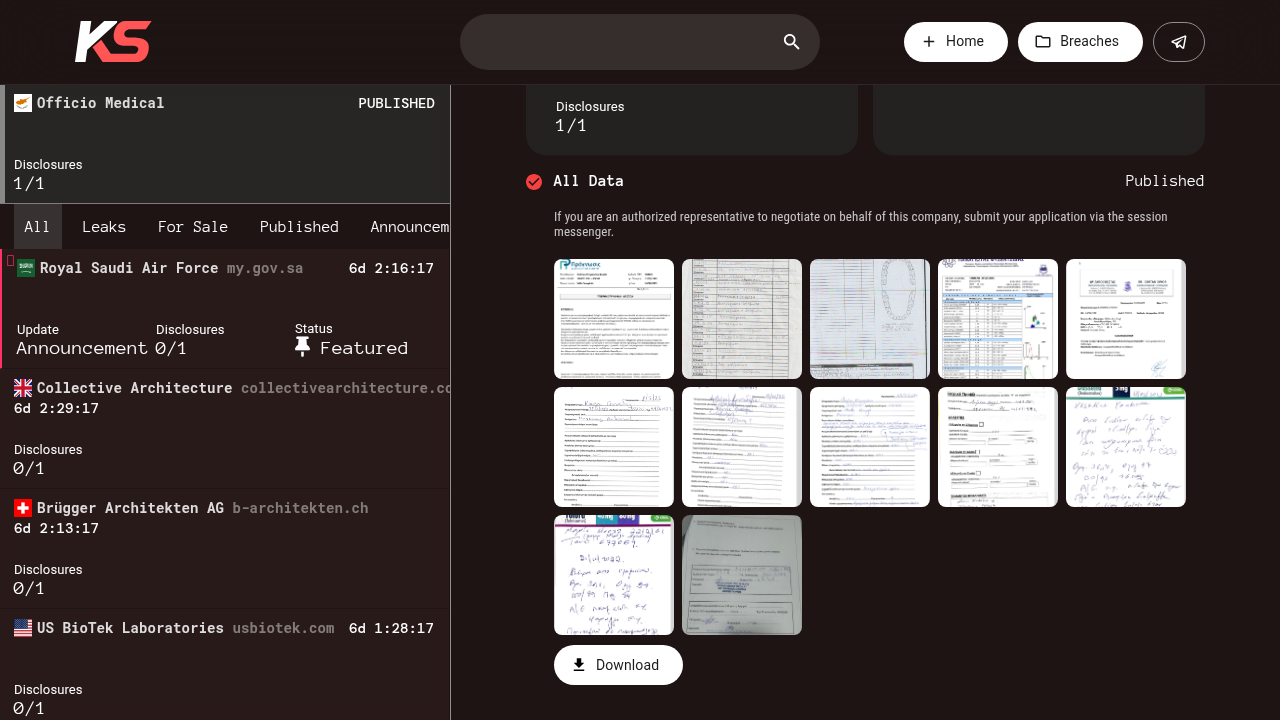This screenshot has height=720, width=1280.
Task: Open the Royal Saudi Air Force entry
Action: coord(225,309)
